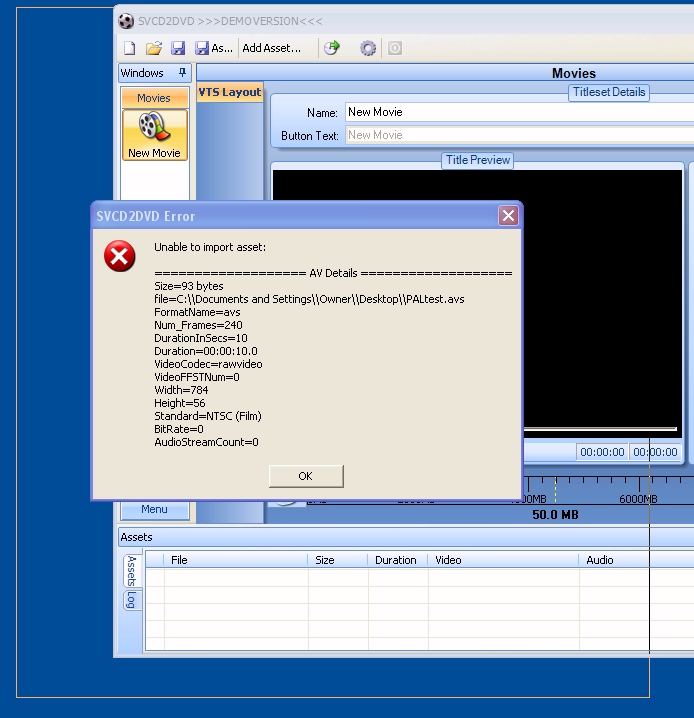694x718 pixels.
Task: Select the Movies panel header
Action: (154, 98)
